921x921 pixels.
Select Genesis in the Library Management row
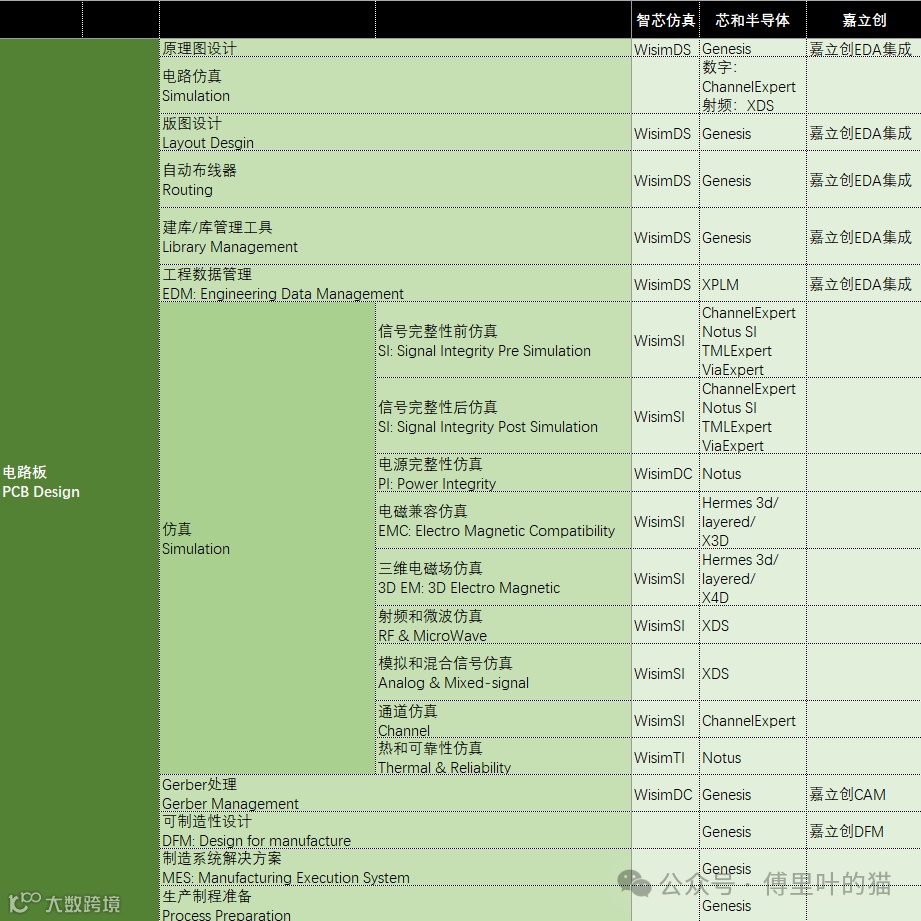752,237
